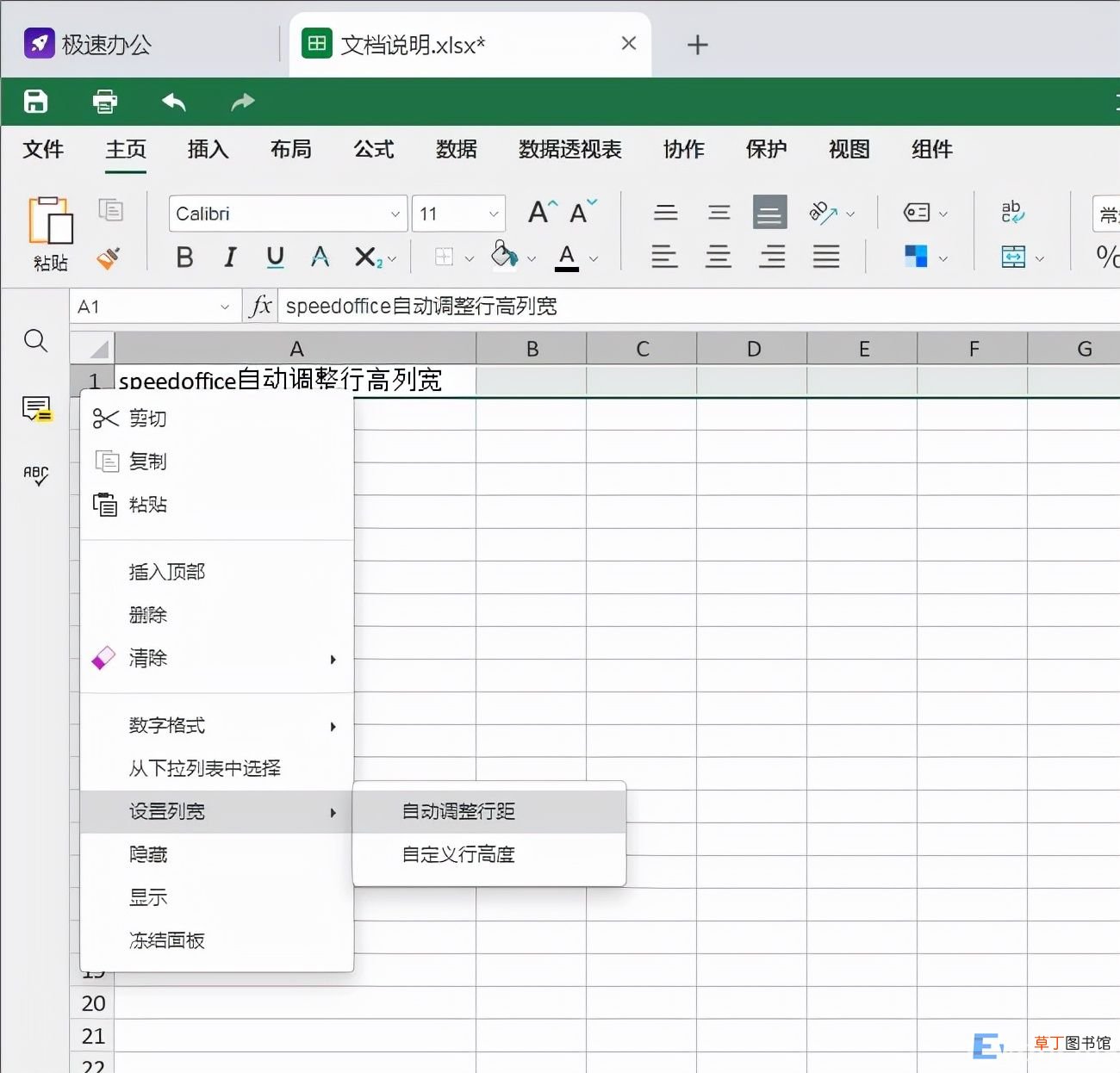Toggle Bold formatting
Screen dimensions: 1120x1073
point(184,257)
